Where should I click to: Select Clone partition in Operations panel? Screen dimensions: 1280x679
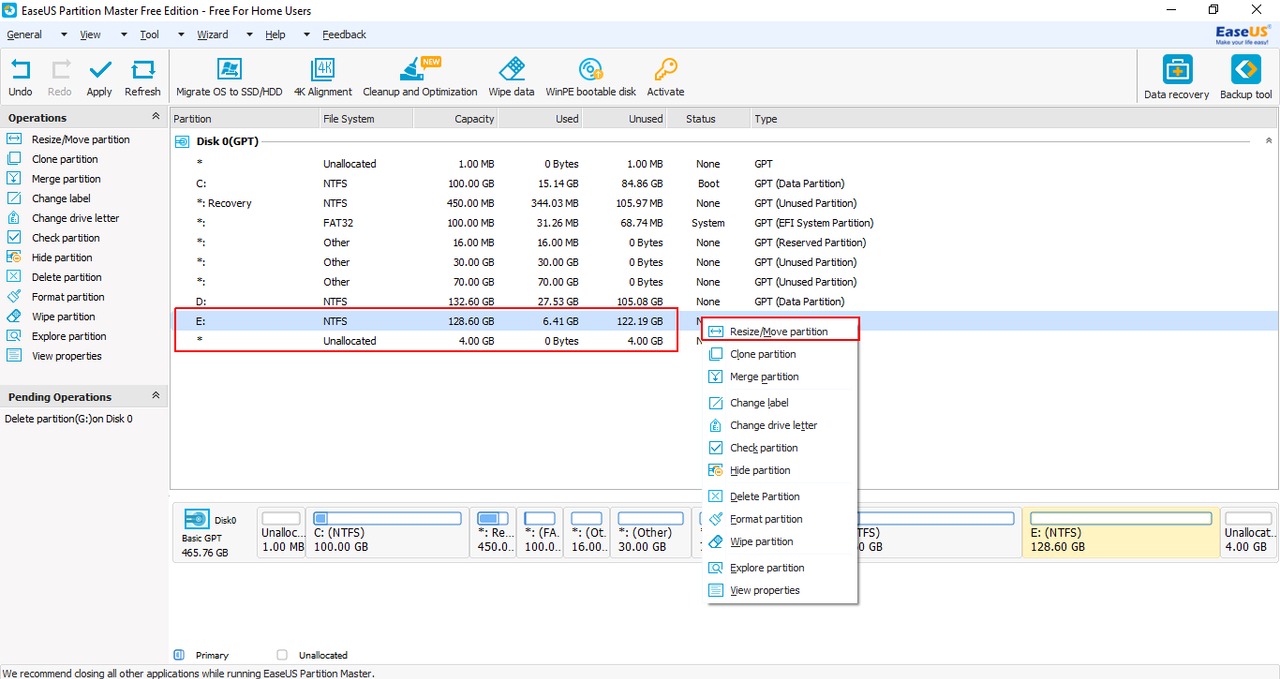coord(52,159)
